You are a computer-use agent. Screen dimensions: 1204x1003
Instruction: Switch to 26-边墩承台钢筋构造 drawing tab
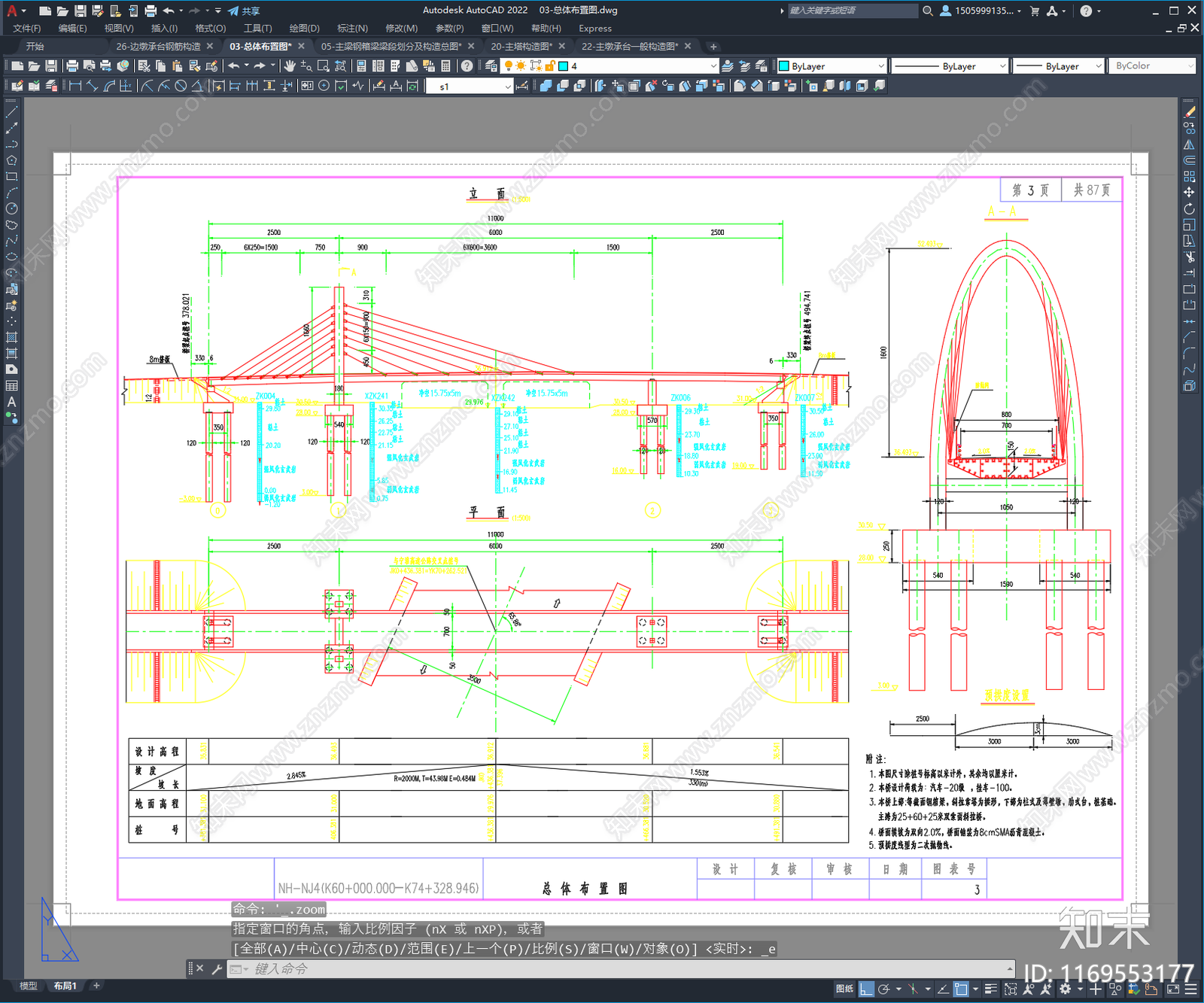[x=158, y=46]
